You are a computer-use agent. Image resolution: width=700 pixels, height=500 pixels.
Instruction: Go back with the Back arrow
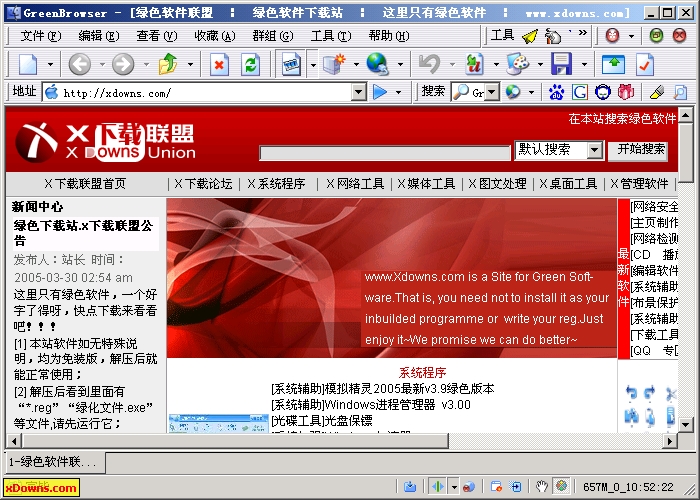79,64
